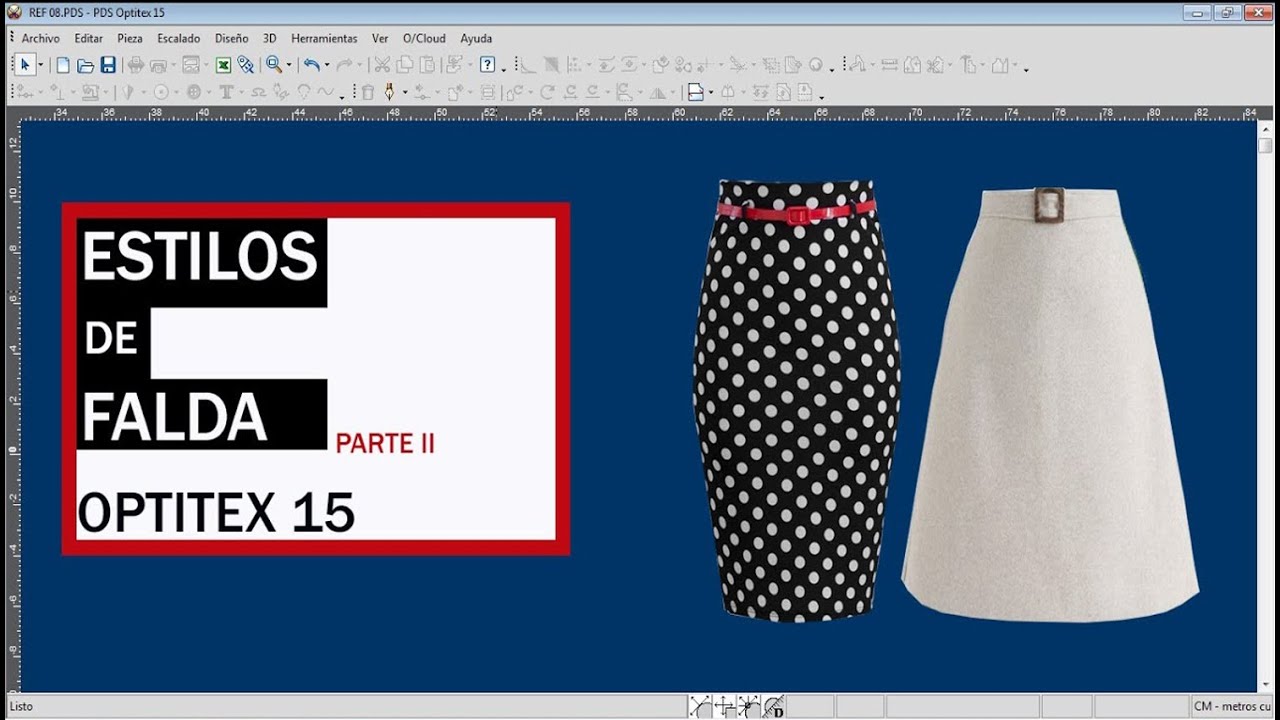Open dropdown arrow beside the zoom magnifier
The height and width of the screenshot is (720, 1280).
point(289,65)
